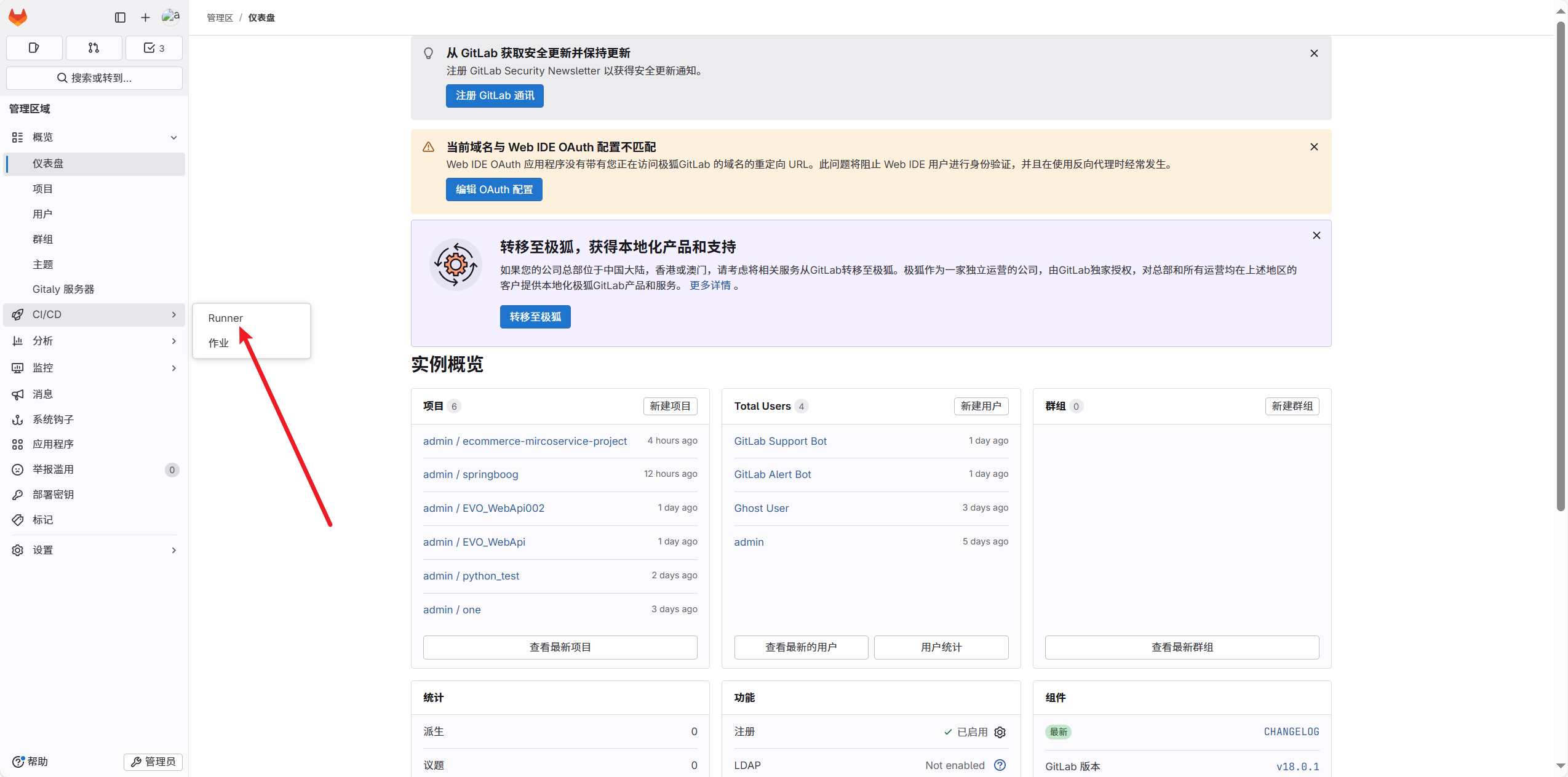
Task: Collapse the 概览 section in the sidebar
Action: [x=174, y=137]
